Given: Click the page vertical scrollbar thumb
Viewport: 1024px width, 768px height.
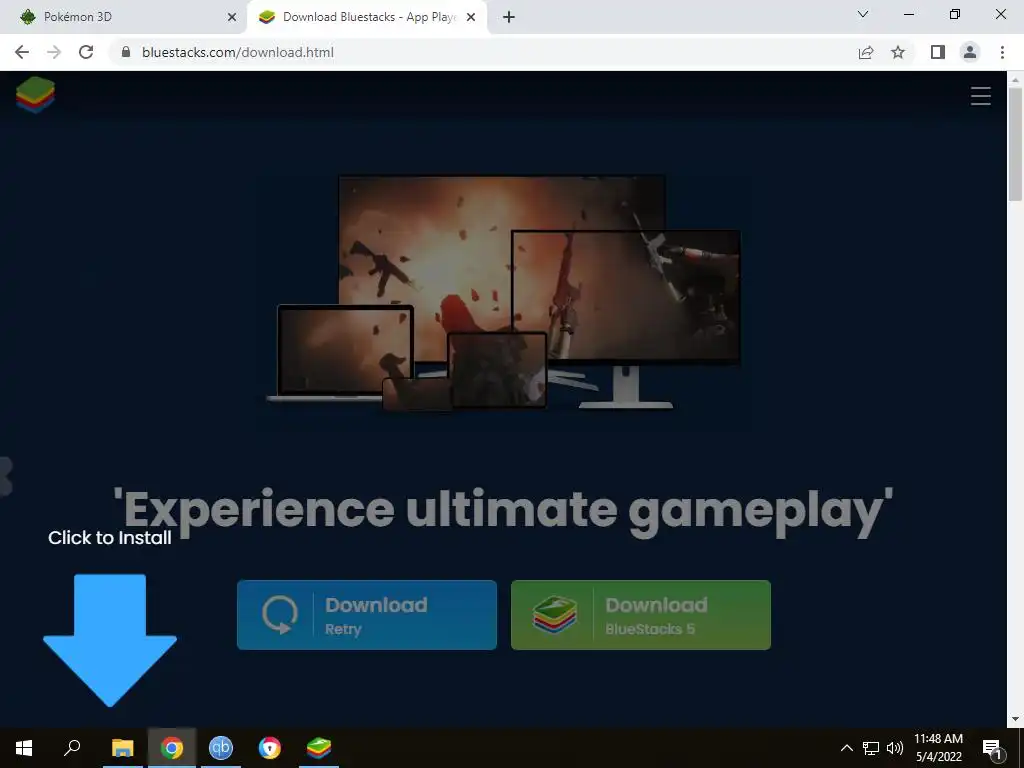Looking at the screenshot, I should pos(1015,144).
